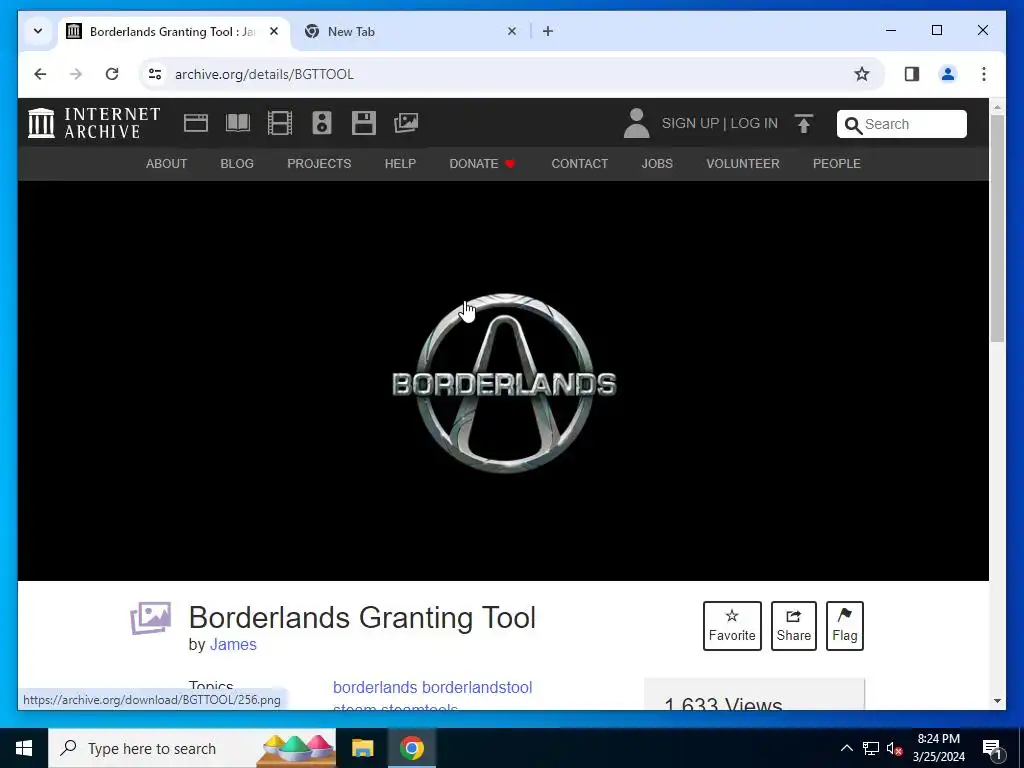This screenshot has height=768, width=1024.
Task: Click the browser Back arrow
Action: pyautogui.click(x=40, y=74)
